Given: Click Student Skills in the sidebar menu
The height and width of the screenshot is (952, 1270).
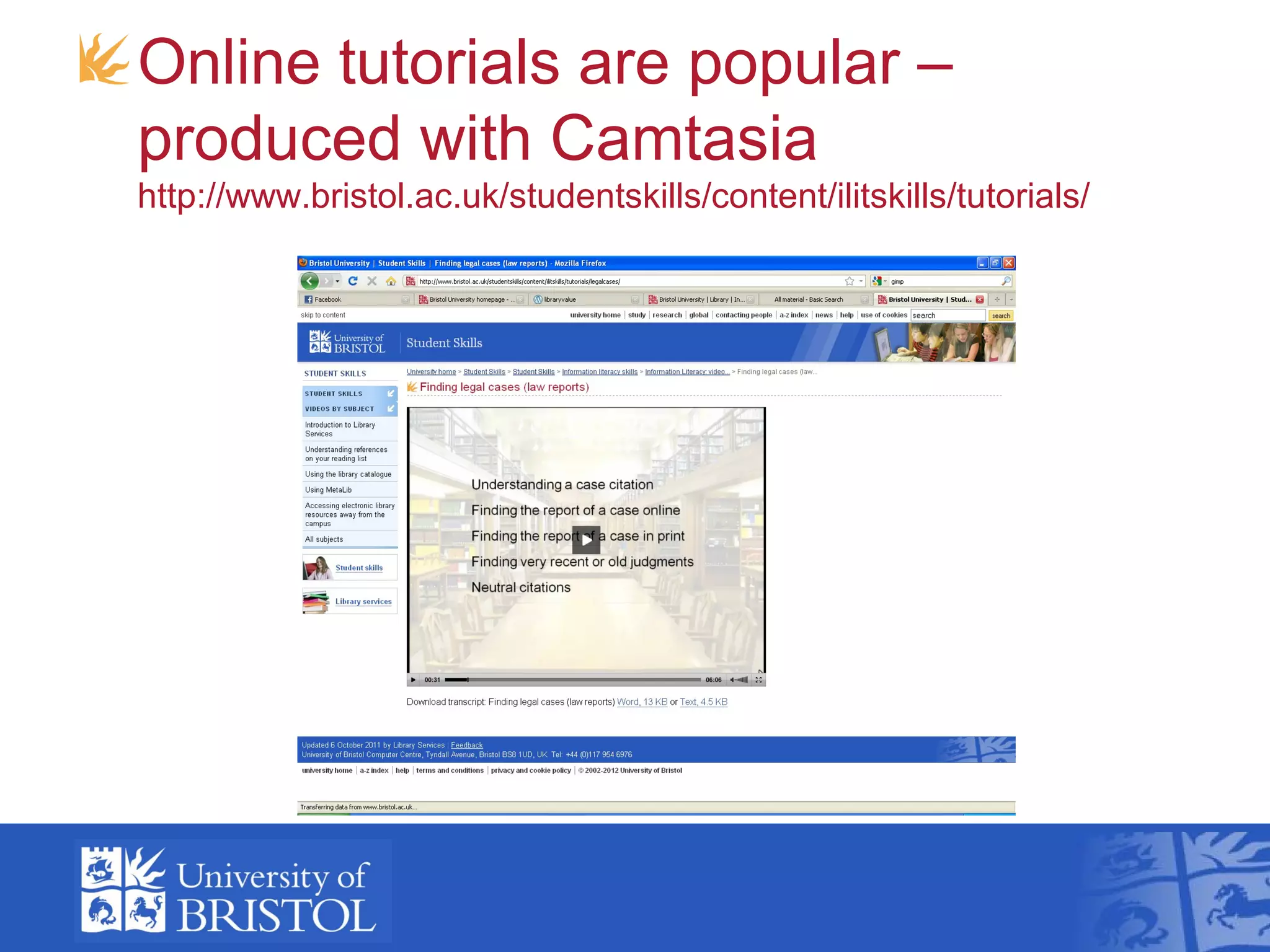Looking at the screenshot, I should 350,394.
